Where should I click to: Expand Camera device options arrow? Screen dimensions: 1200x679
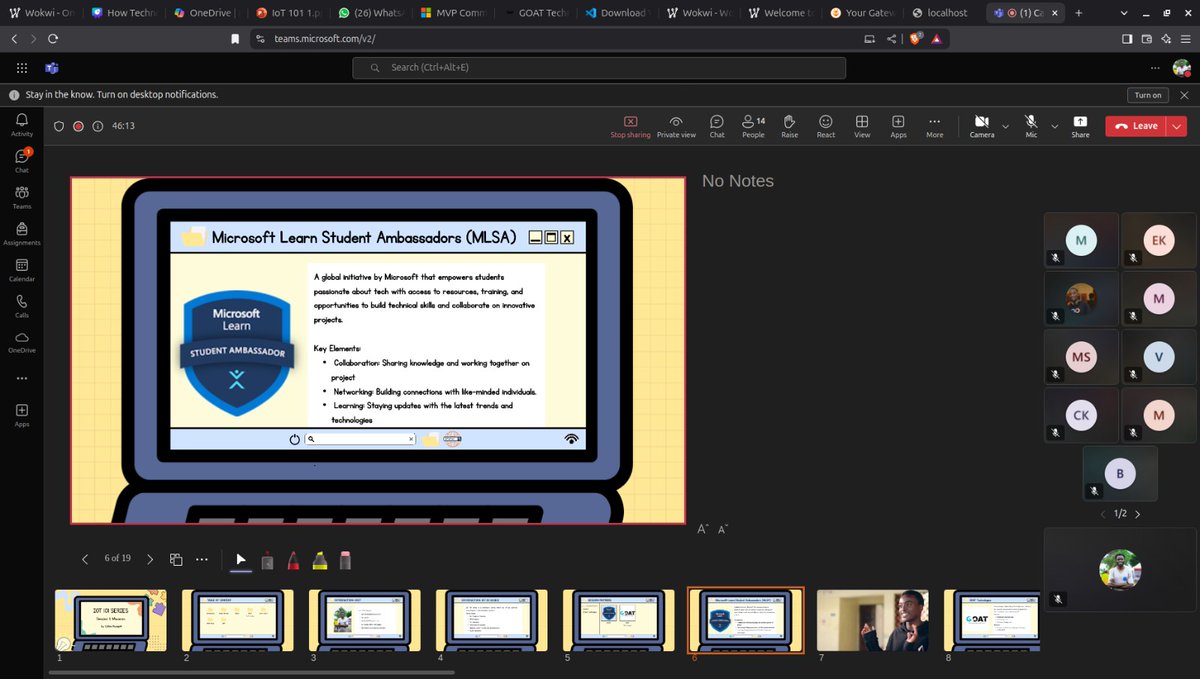click(x=1005, y=126)
